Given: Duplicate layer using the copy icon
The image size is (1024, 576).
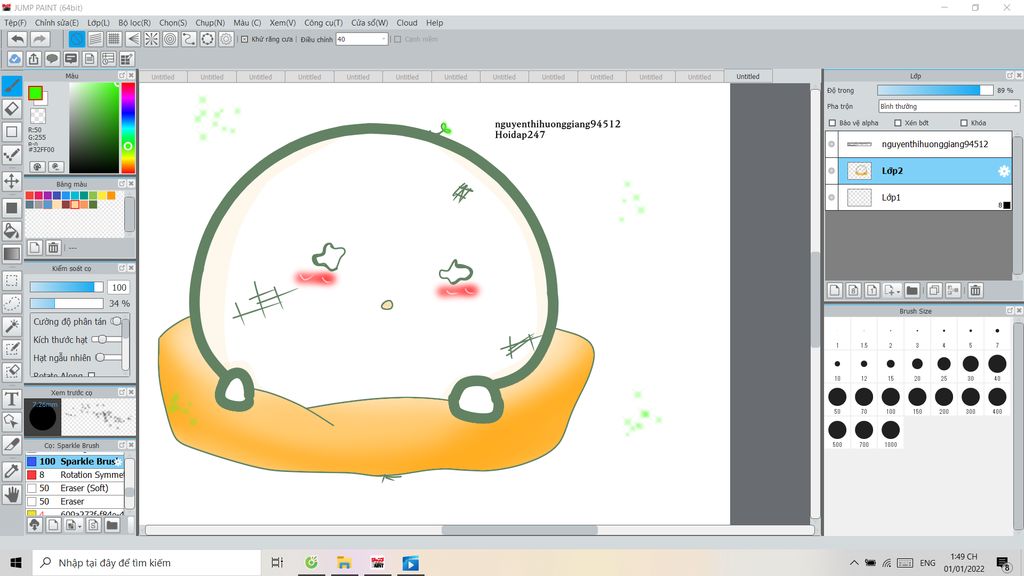Looking at the screenshot, I should [934, 291].
